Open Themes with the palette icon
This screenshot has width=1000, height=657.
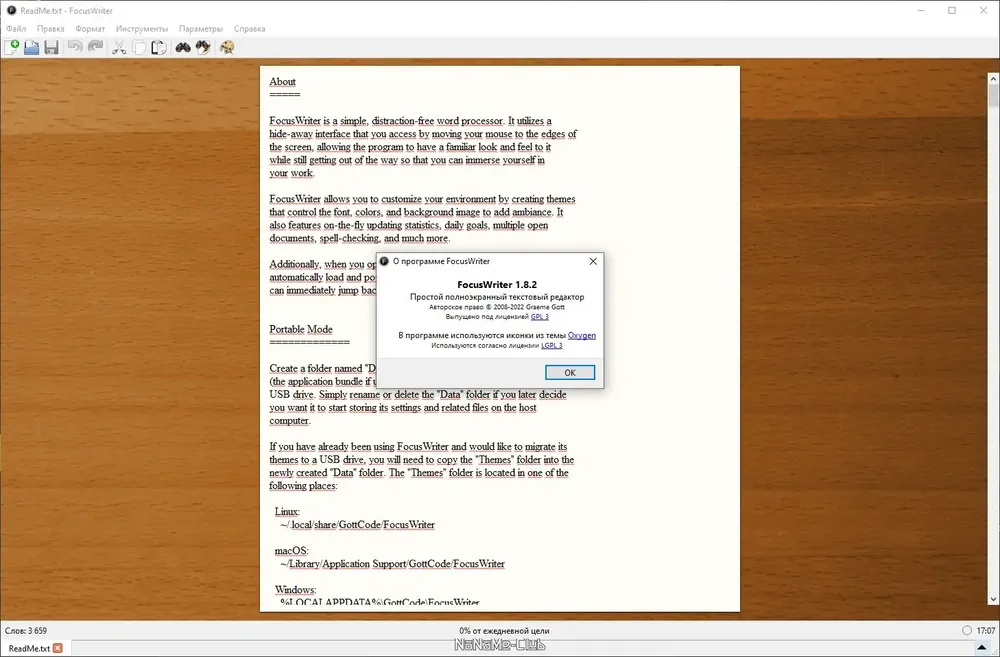click(227, 47)
